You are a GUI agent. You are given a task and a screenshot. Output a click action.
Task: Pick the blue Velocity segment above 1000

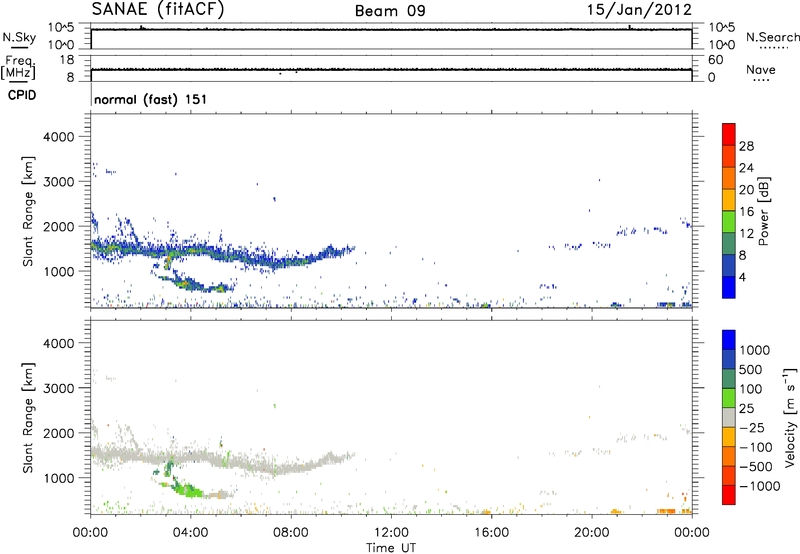tap(729, 340)
